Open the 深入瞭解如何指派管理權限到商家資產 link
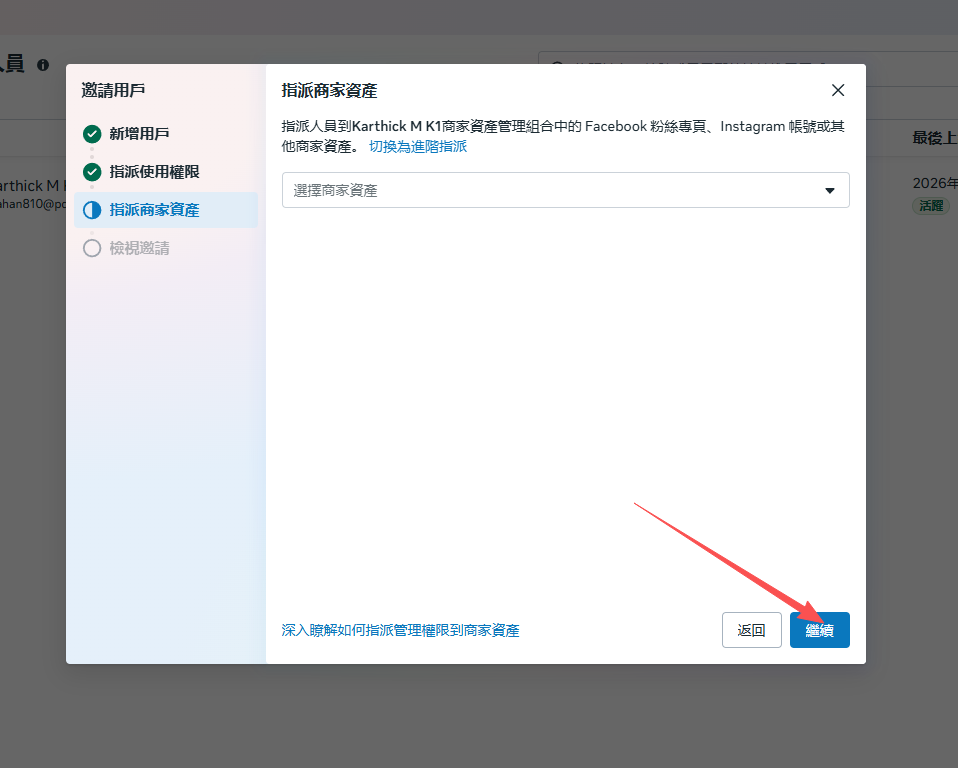Screen dimensions: 958x768 click(x=400, y=630)
